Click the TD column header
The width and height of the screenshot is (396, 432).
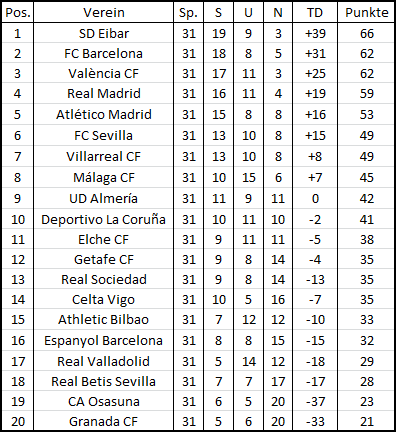(x=315, y=12)
